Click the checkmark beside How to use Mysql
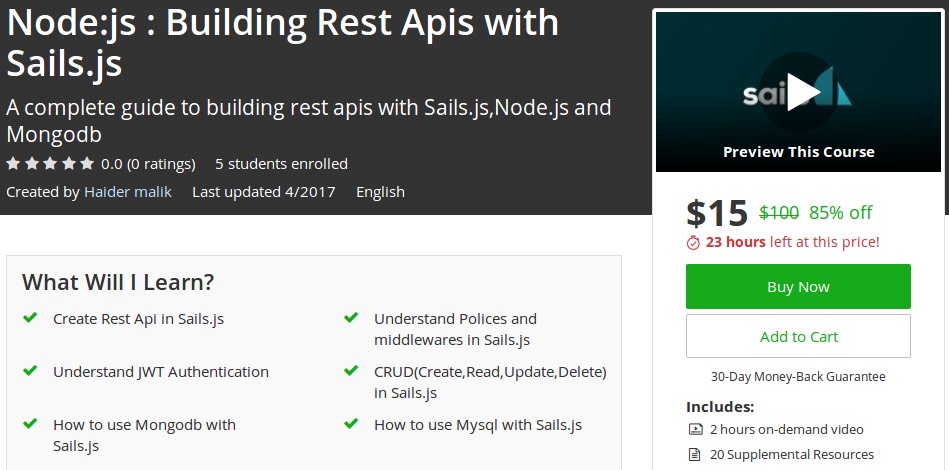Image resolution: width=949 pixels, height=470 pixels. (x=351, y=424)
